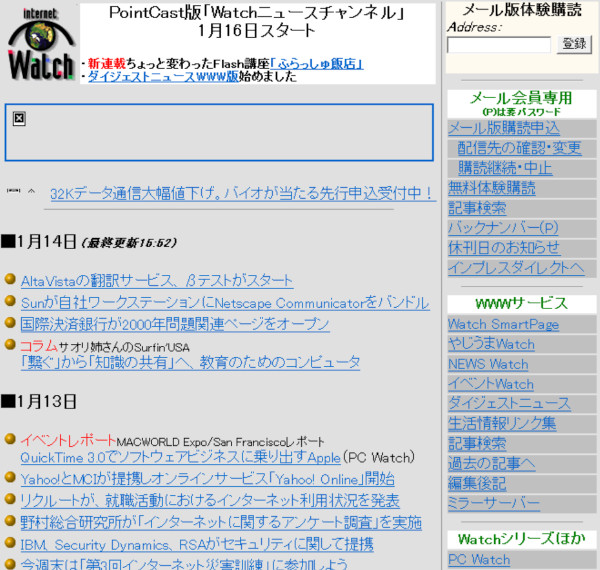Open やじうまWatch link
This screenshot has width=600, height=570.
tap(491, 344)
